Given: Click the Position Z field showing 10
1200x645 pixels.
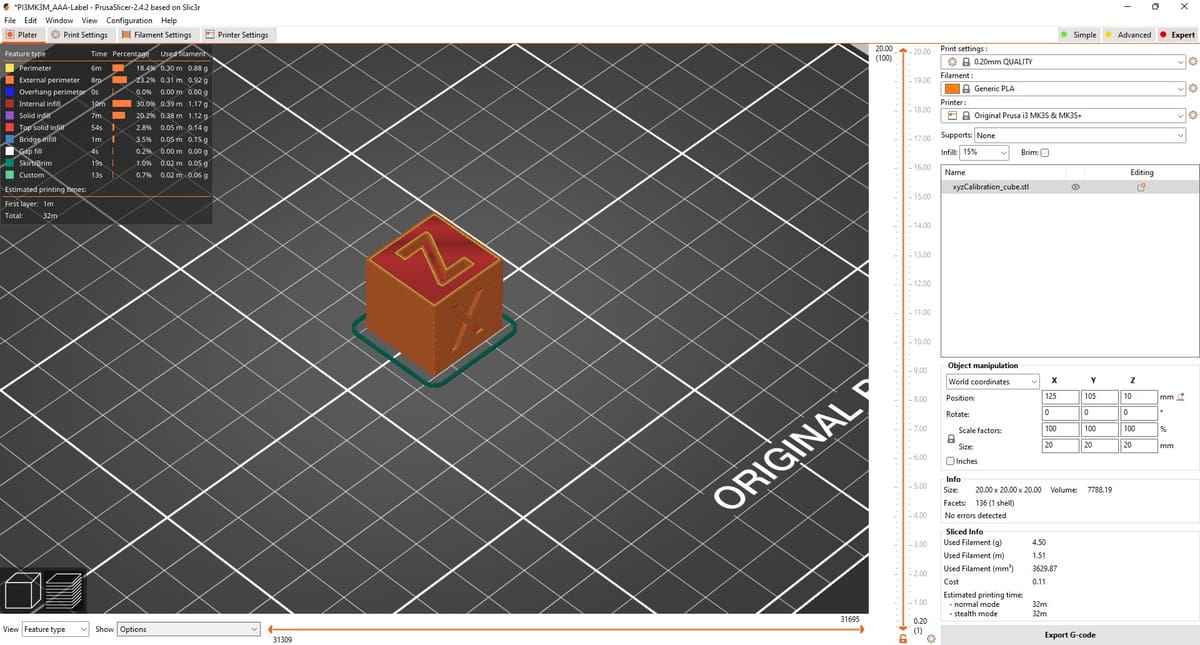Looking at the screenshot, I should (x=1137, y=398).
